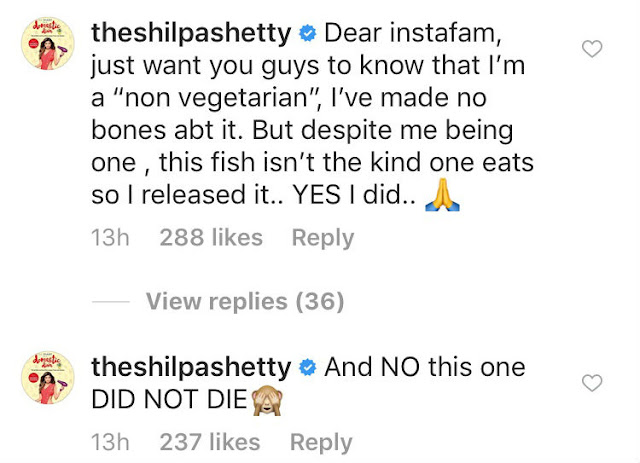
Task: Expand View replies (36)
Action: pos(245,301)
